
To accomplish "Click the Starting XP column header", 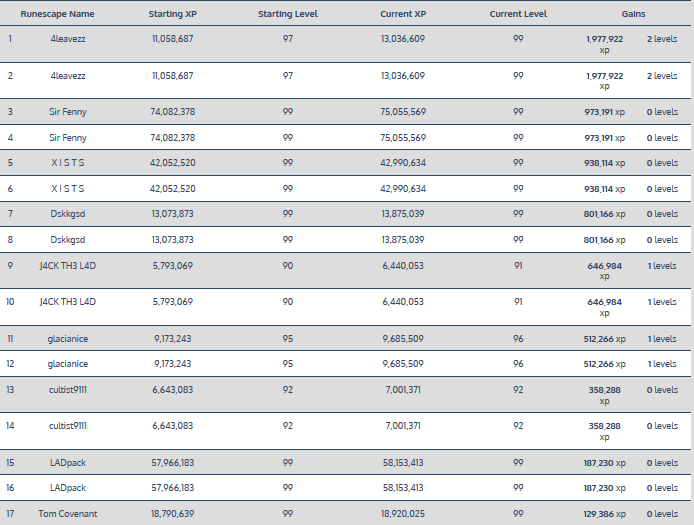I will pyautogui.click(x=172, y=15).
